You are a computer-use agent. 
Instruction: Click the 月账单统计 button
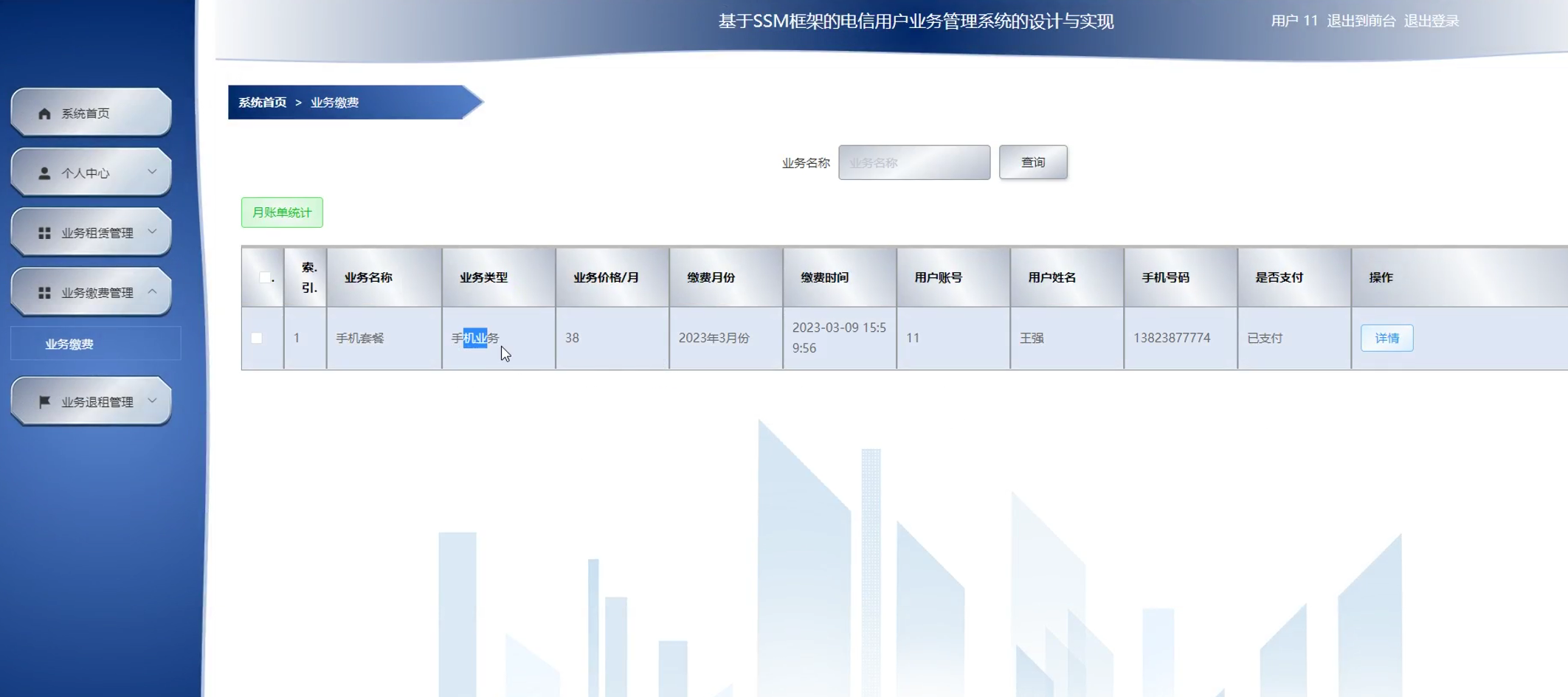pos(282,212)
